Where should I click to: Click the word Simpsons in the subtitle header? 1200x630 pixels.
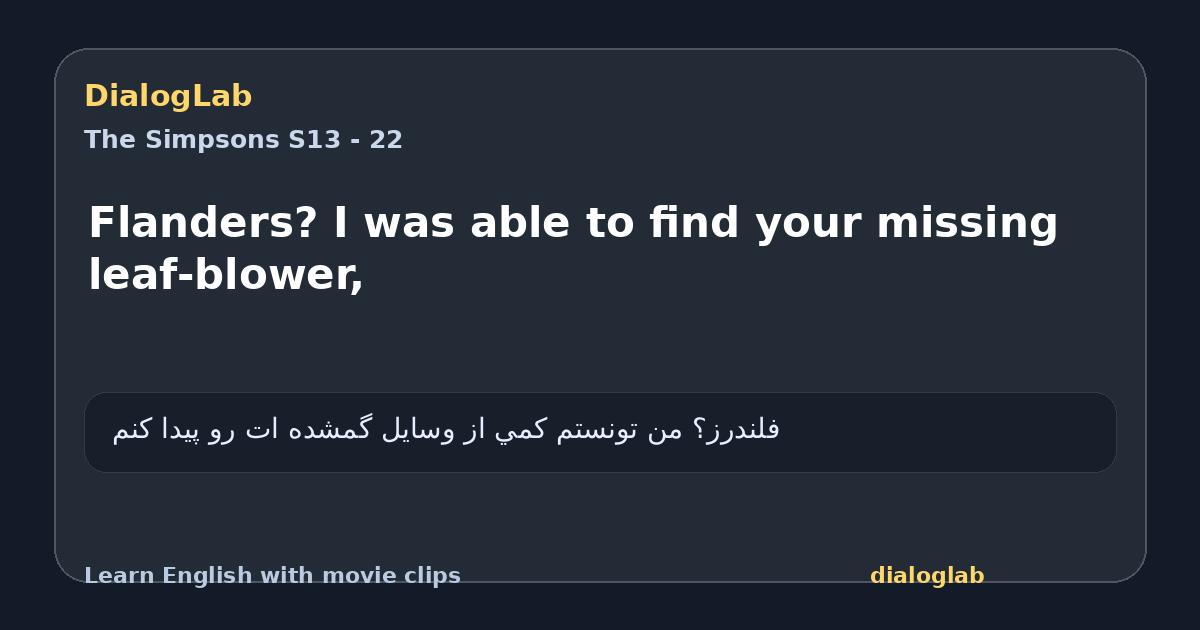(x=212, y=140)
